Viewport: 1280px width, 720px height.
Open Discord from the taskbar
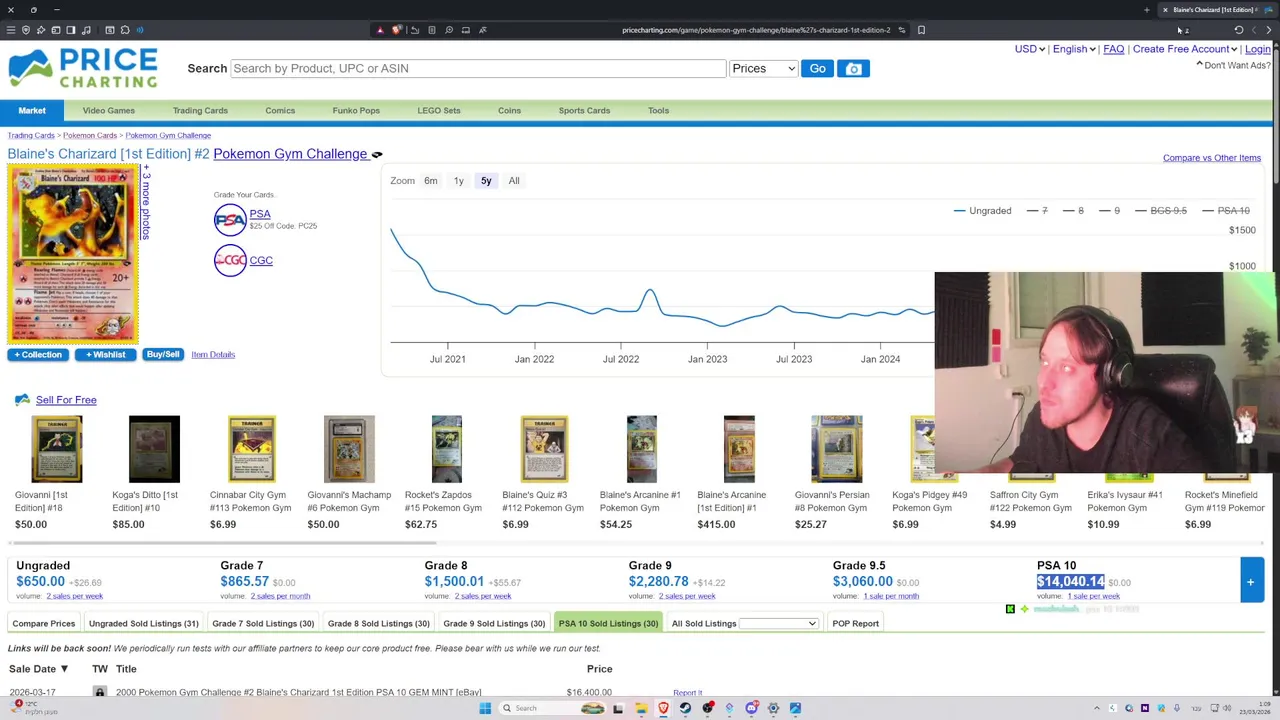tap(751, 708)
